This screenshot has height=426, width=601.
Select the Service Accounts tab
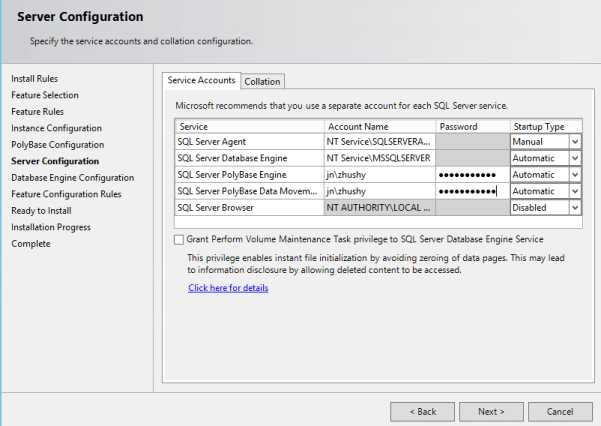[x=202, y=81]
